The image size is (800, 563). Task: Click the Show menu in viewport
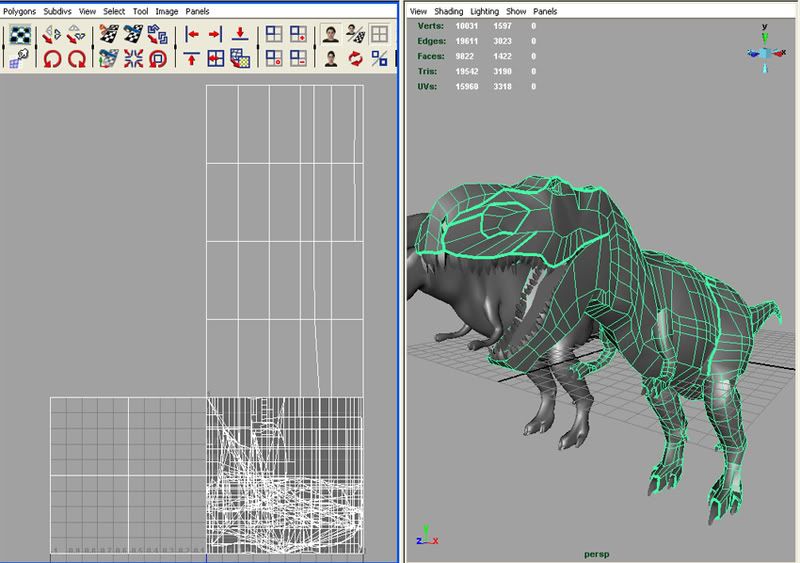coord(515,10)
